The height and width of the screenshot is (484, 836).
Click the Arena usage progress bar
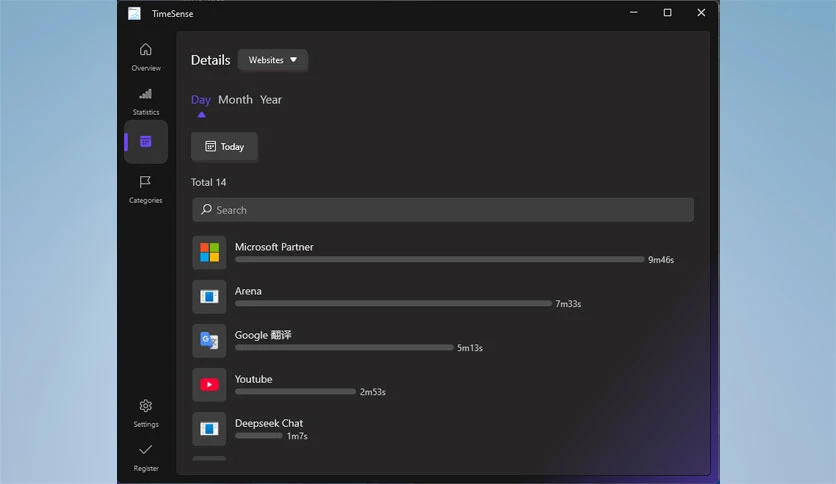[393, 303]
